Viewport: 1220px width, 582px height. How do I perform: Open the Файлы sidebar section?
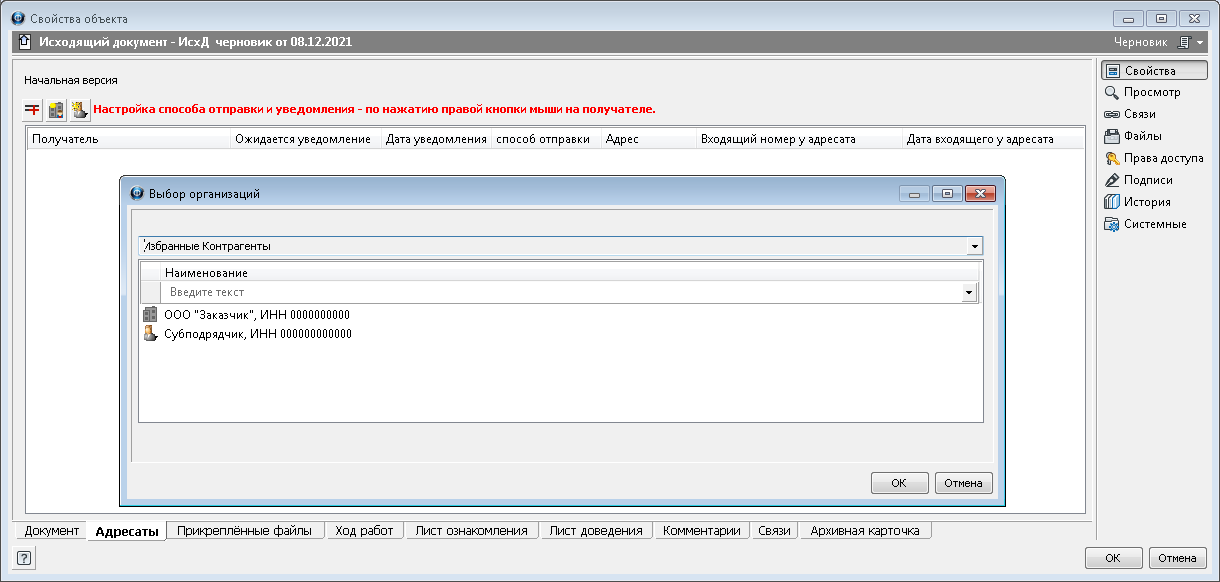pos(1142,136)
